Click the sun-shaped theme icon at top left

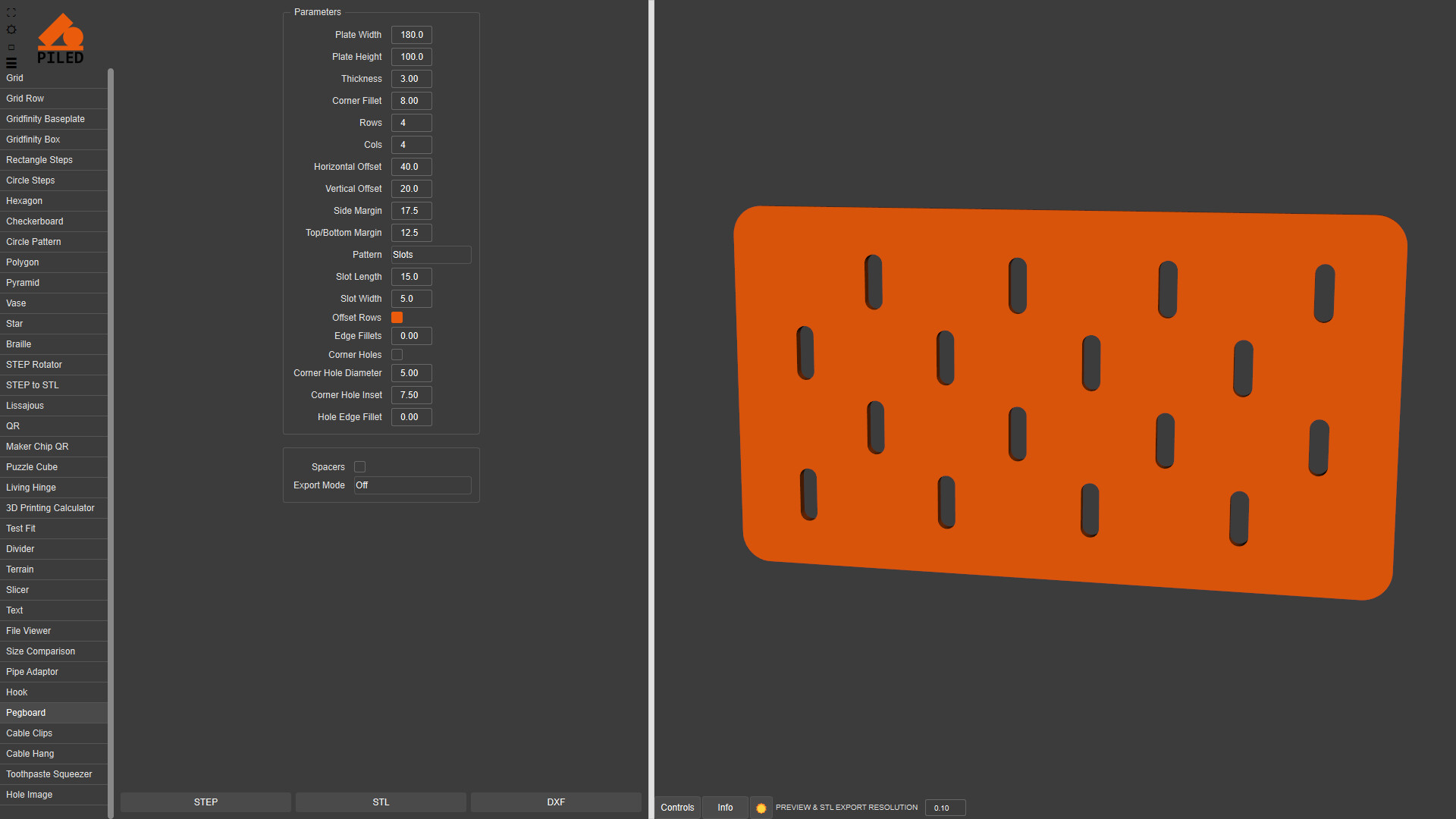11,30
